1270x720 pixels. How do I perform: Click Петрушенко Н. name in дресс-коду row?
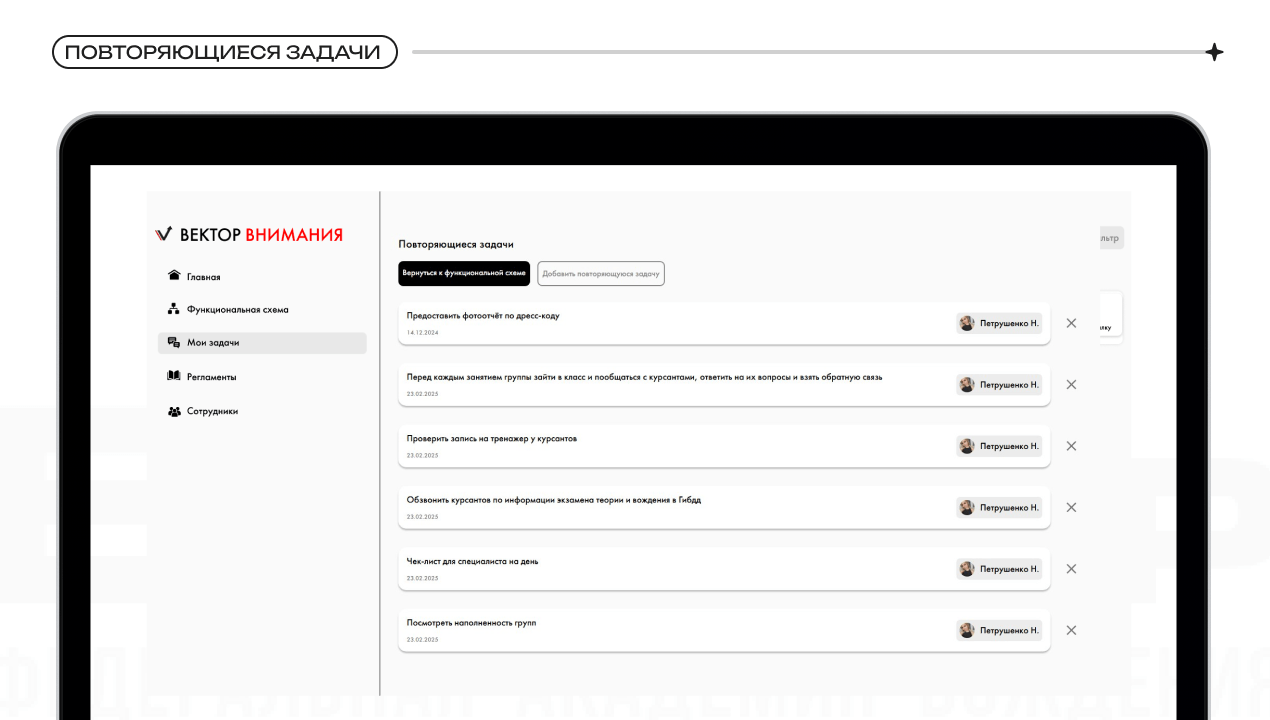point(1009,323)
